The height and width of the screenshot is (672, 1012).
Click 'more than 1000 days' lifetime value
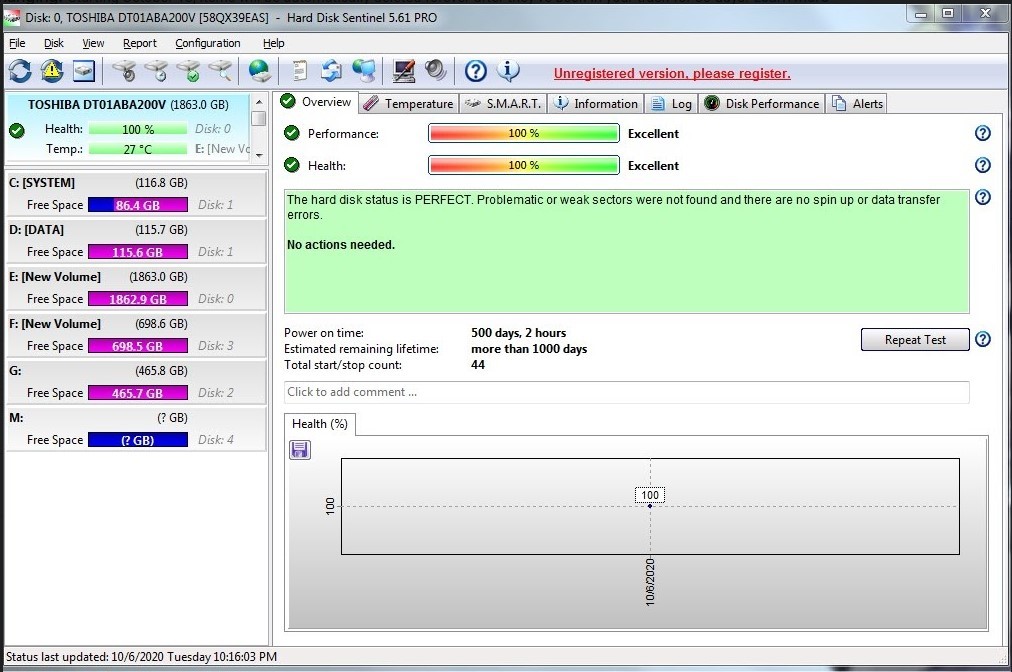click(x=529, y=349)
